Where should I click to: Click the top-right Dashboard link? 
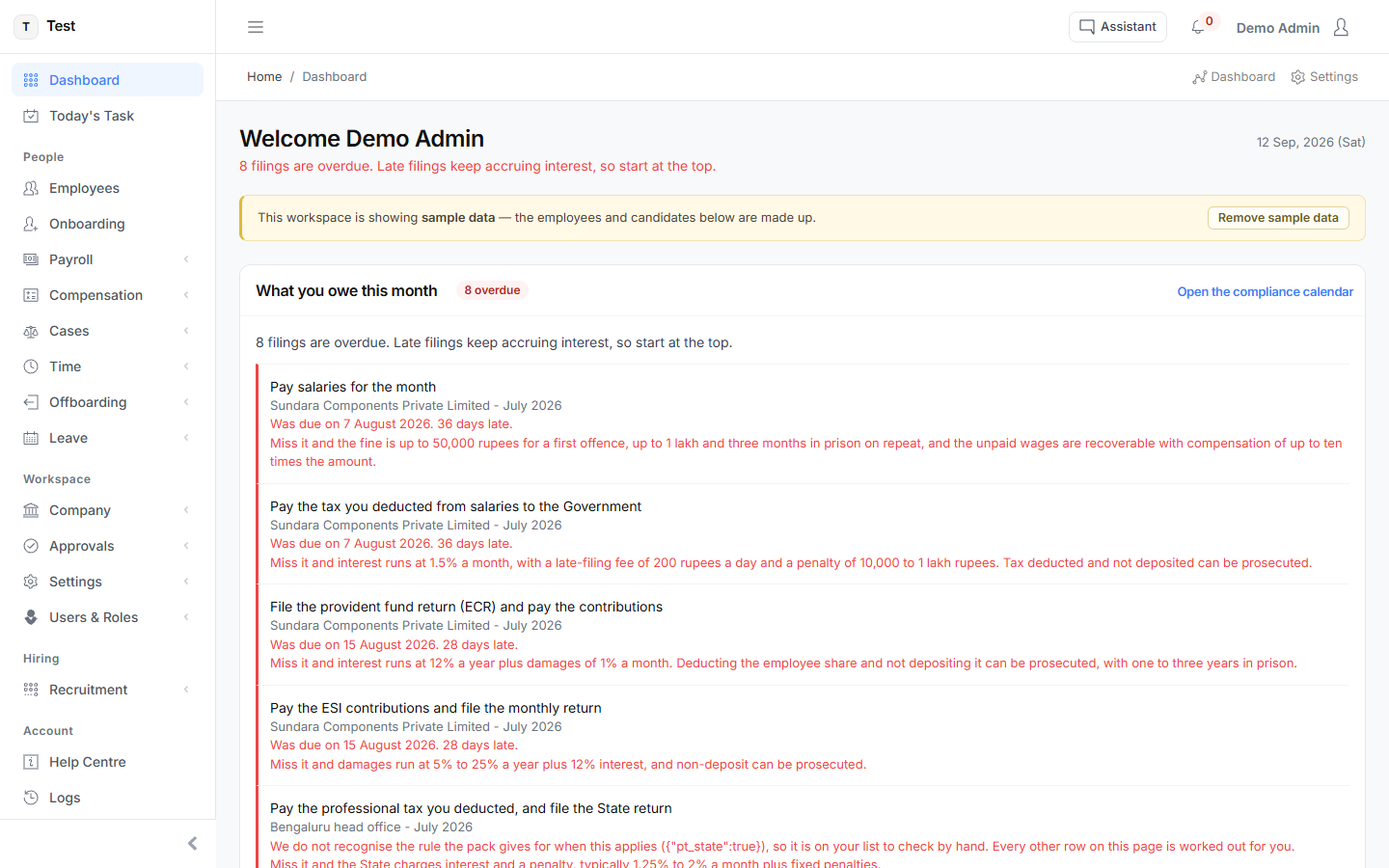[1234, 77]
